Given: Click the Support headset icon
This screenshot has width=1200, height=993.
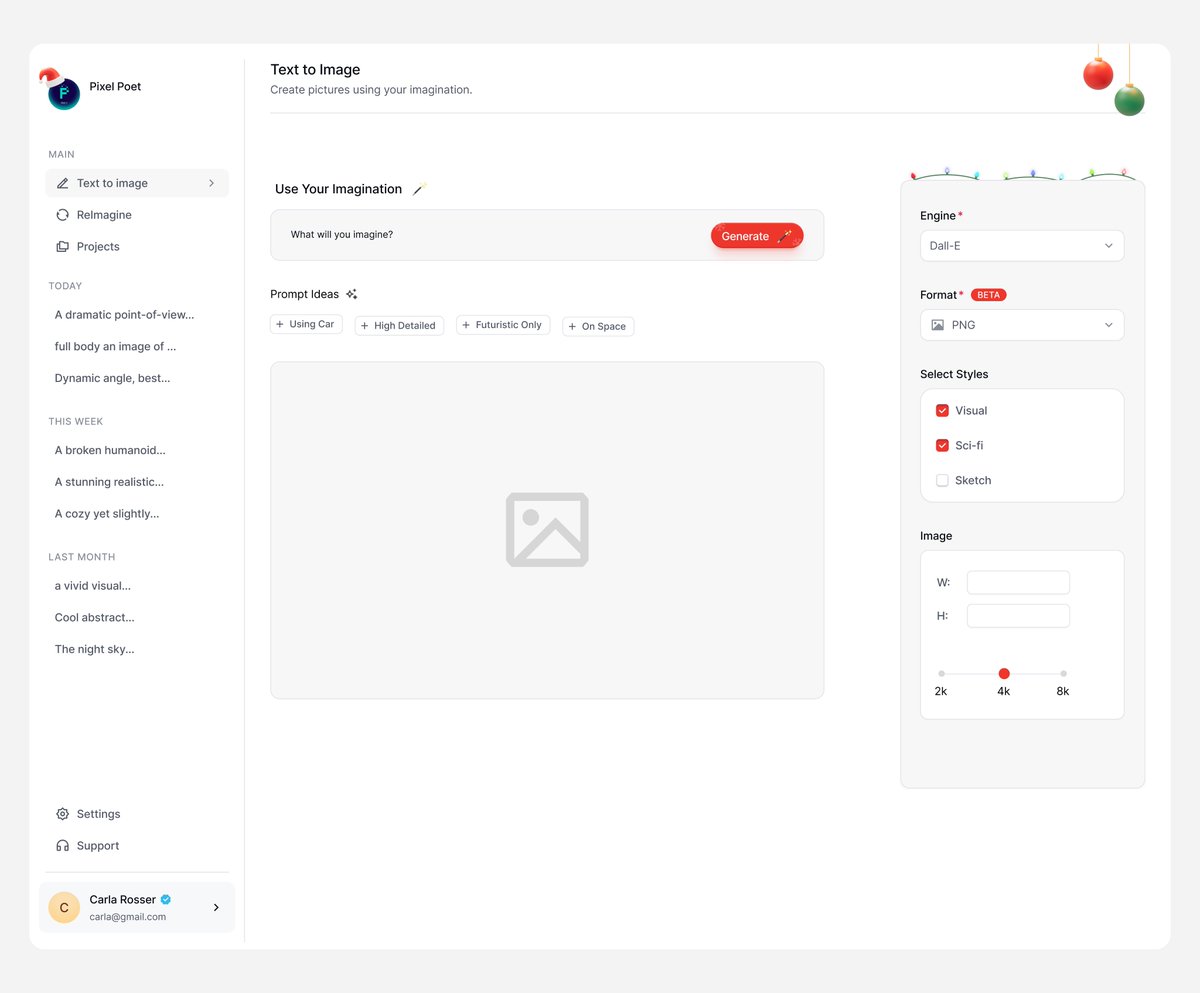Looking at the screenshot, I should (62, 845).
